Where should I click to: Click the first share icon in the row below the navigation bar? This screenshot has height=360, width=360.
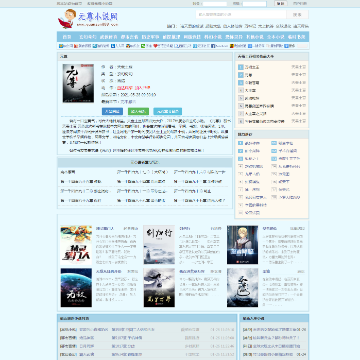pos(61,46)
